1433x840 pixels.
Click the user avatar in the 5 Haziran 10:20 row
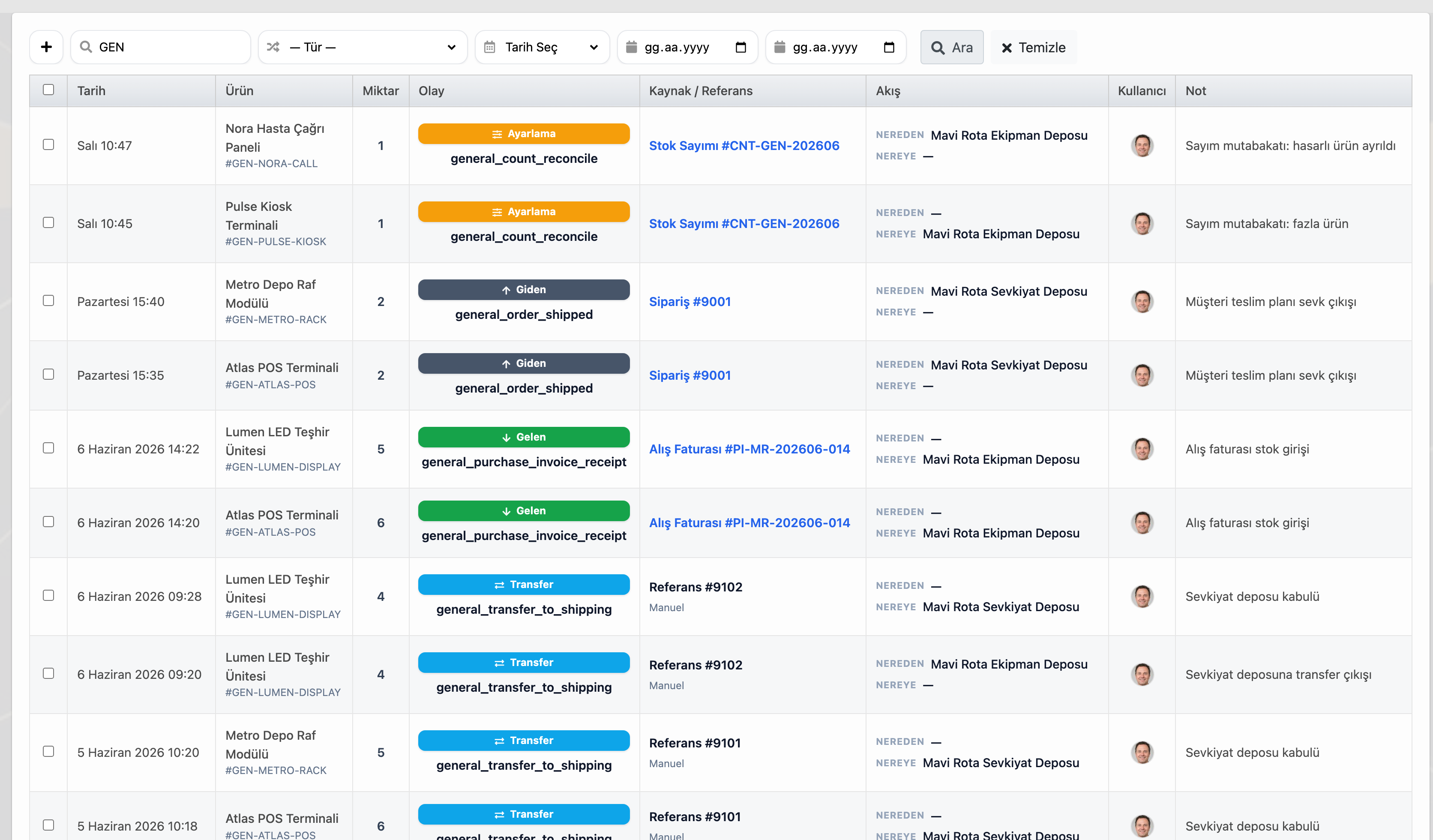pyautogui.click(x=1142, y=753)
